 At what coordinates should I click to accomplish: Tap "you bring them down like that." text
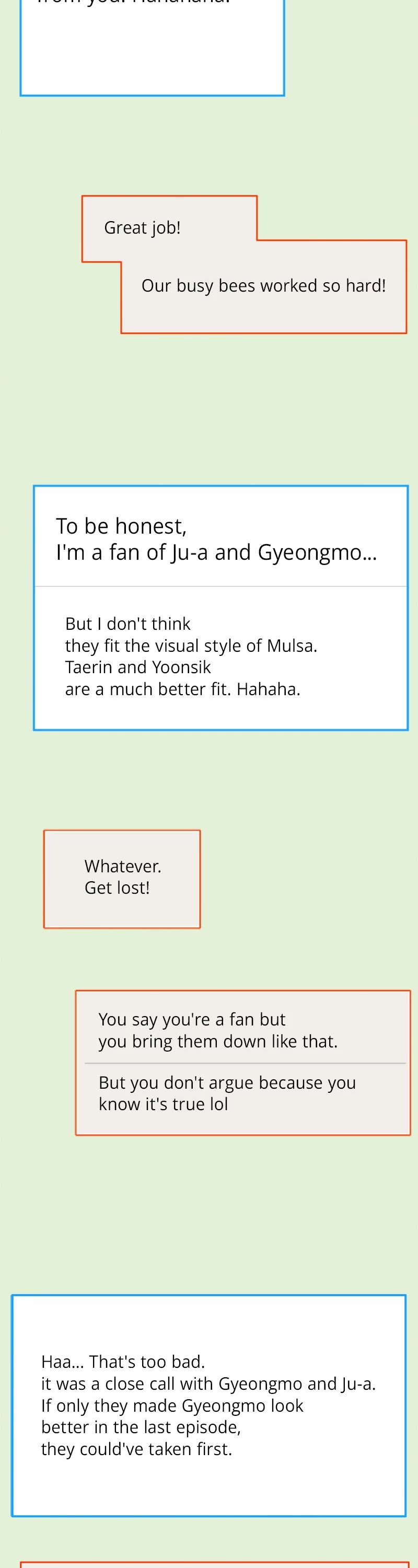(x=218, y=1041)
